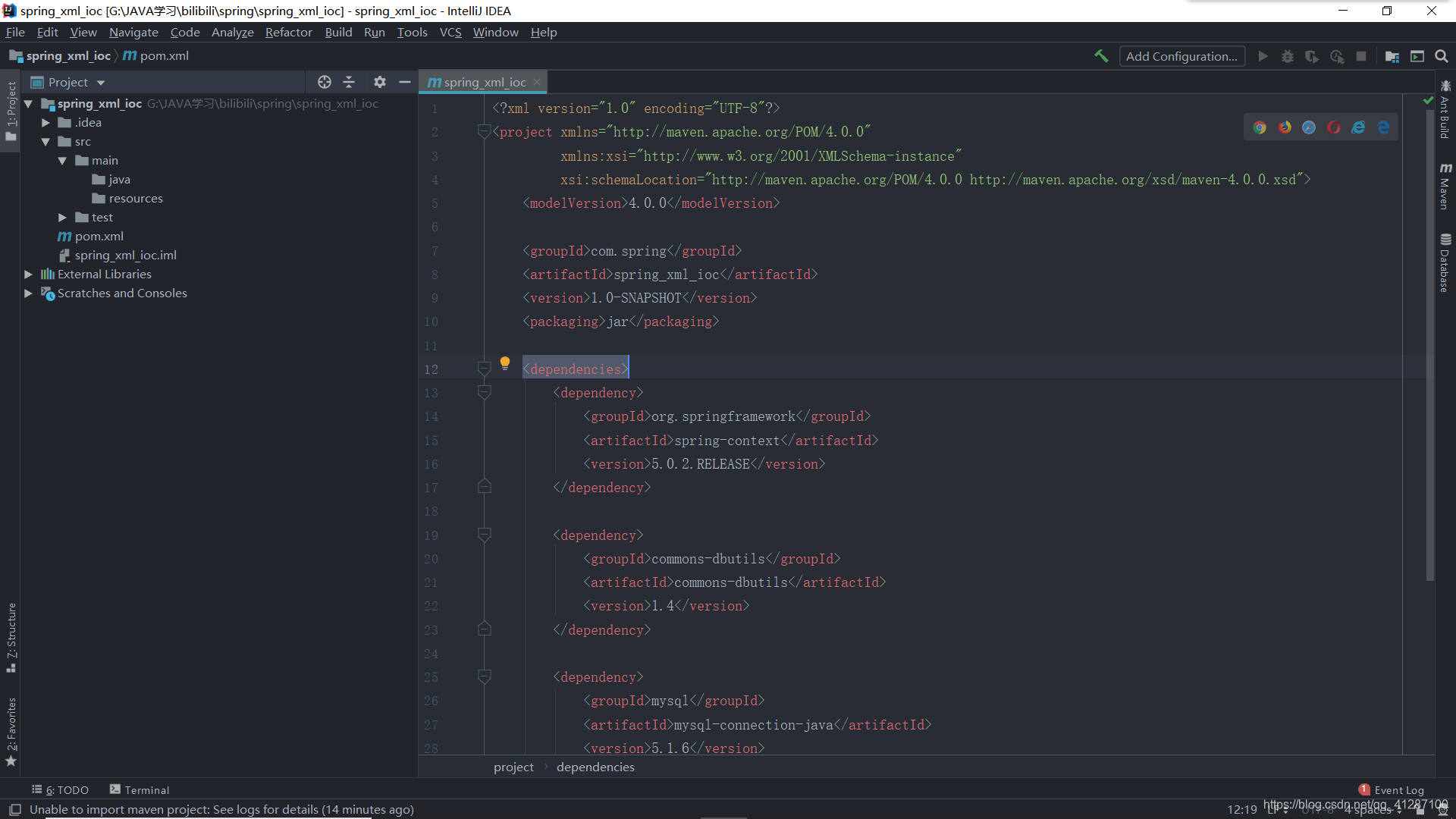The width and height of the screenshot is (1456, 819).
Task: Click the editor vertical scrollbar
Action: click(x=1429, y=341)
